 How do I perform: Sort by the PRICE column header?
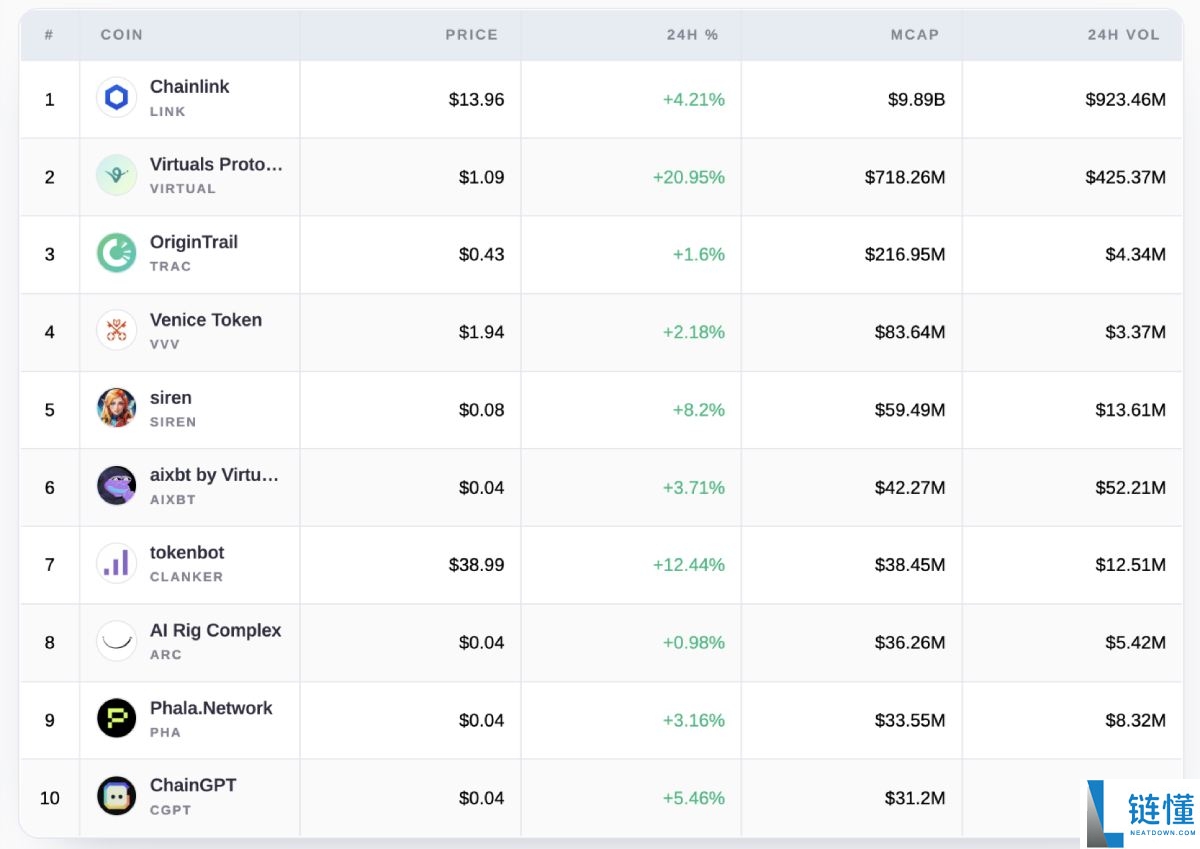[x=472, y=35]
